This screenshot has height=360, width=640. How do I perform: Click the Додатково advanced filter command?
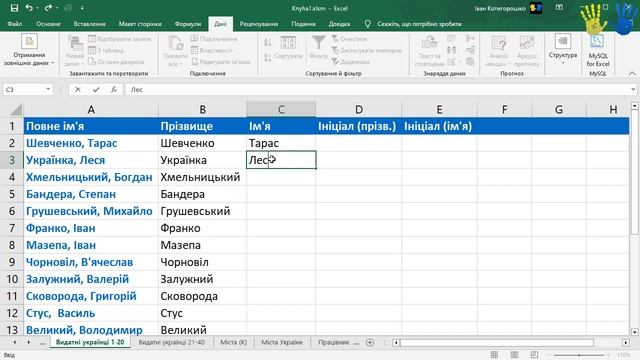pyautogui.click(x=351, y=62)
